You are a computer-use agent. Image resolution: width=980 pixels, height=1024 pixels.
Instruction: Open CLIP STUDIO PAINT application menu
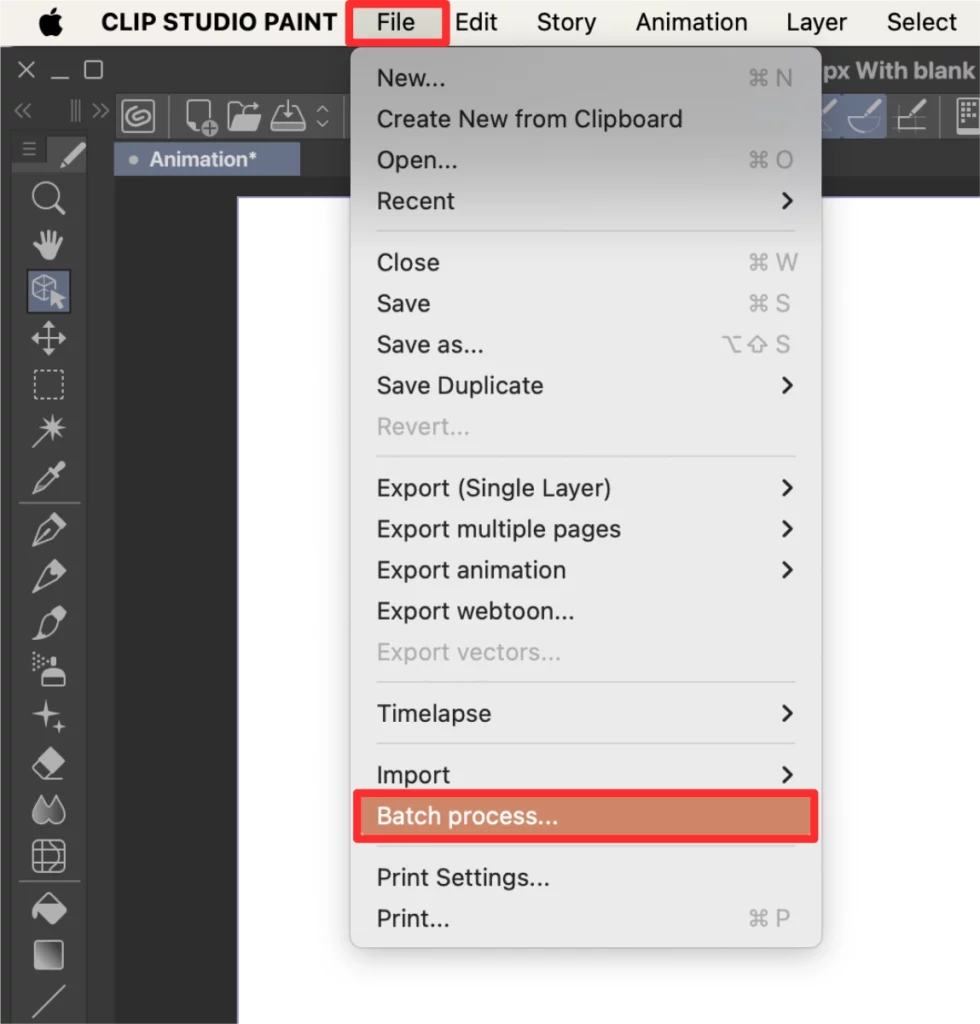[x=219, y=22]
